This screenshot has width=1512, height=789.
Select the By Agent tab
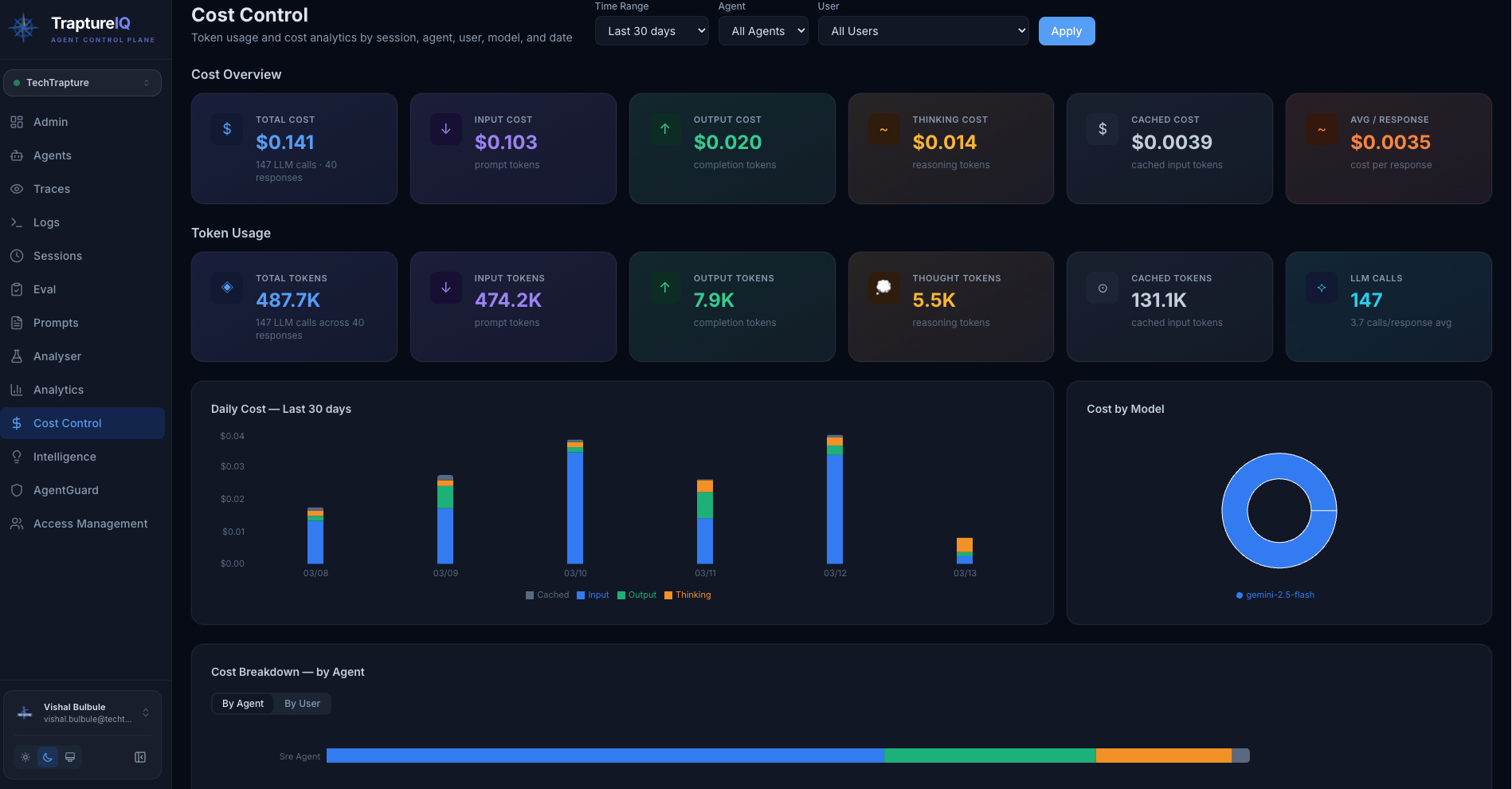[x=243, y=703]
